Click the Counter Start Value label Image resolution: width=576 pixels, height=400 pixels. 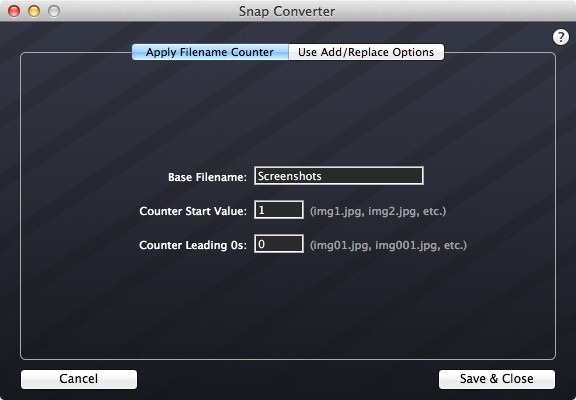click(193, 211)
